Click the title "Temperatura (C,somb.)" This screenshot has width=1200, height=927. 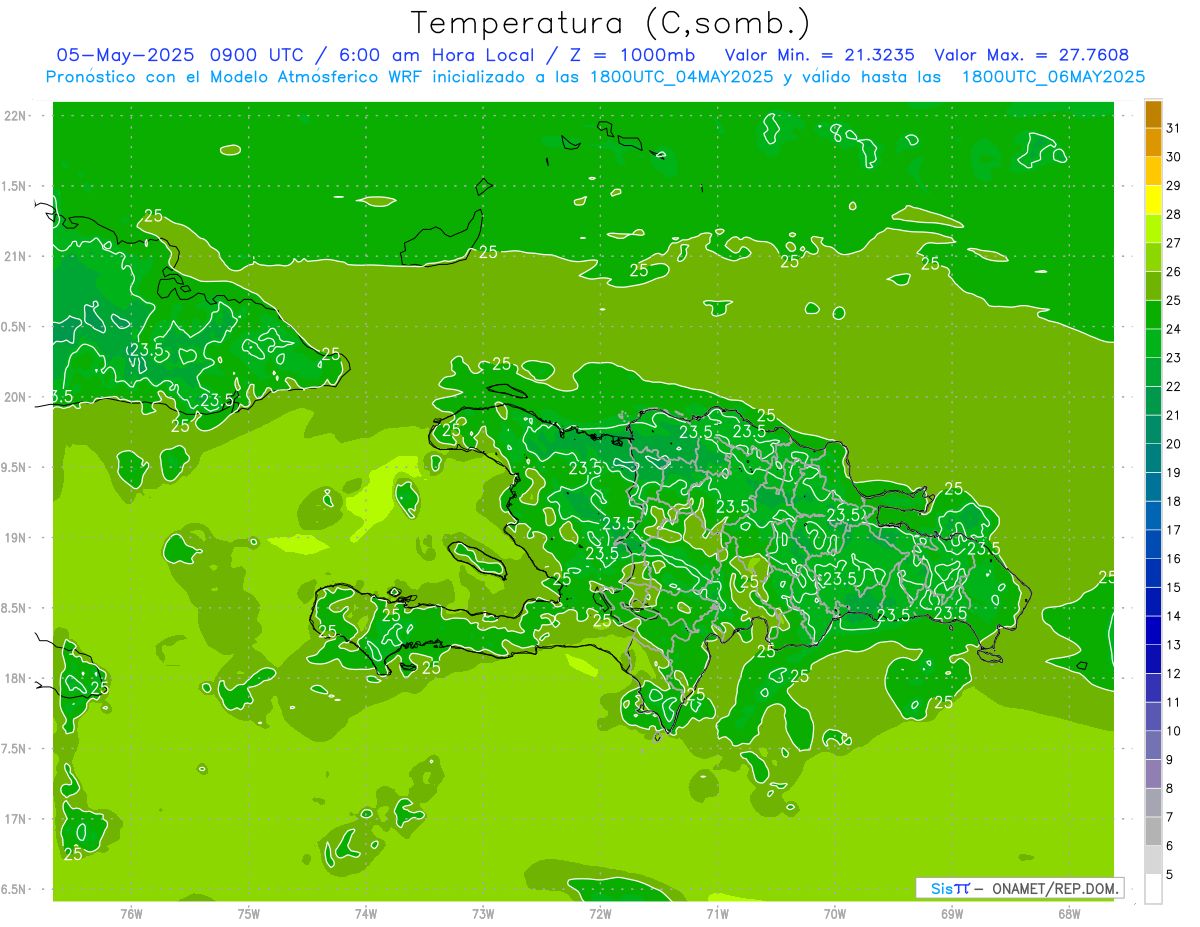(610, 23)
